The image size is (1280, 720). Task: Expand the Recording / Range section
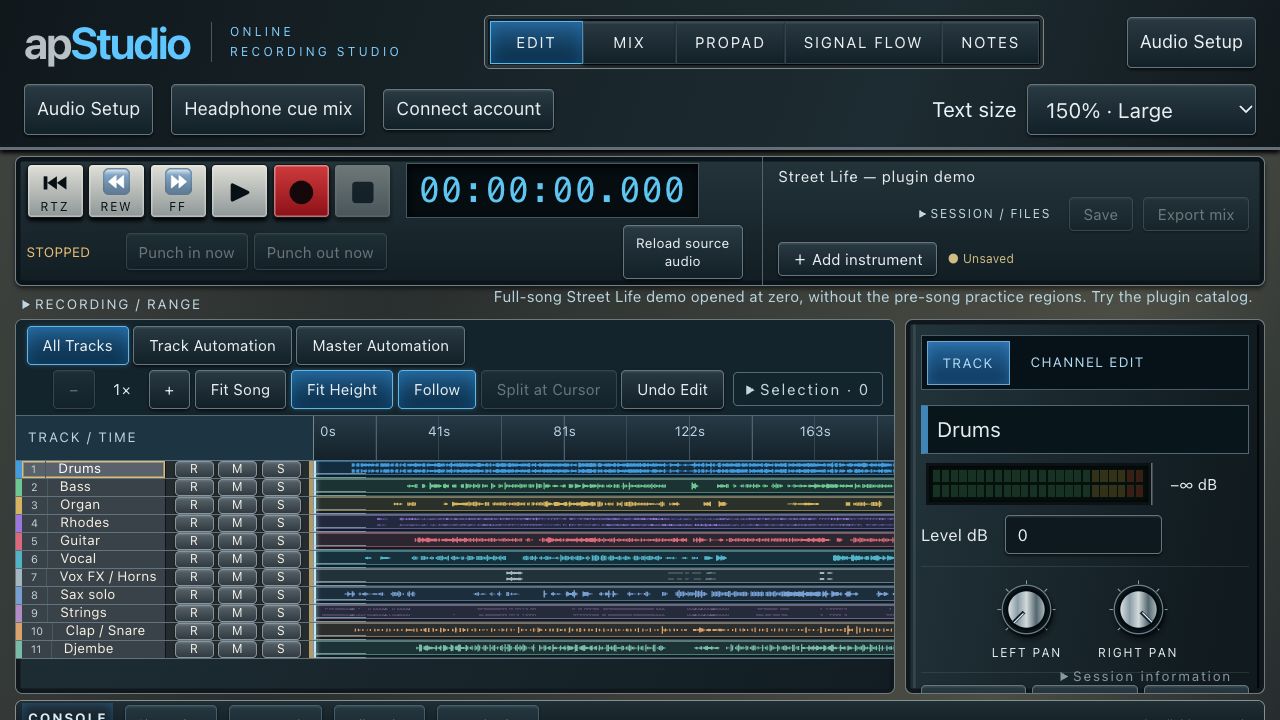point(111,304)
